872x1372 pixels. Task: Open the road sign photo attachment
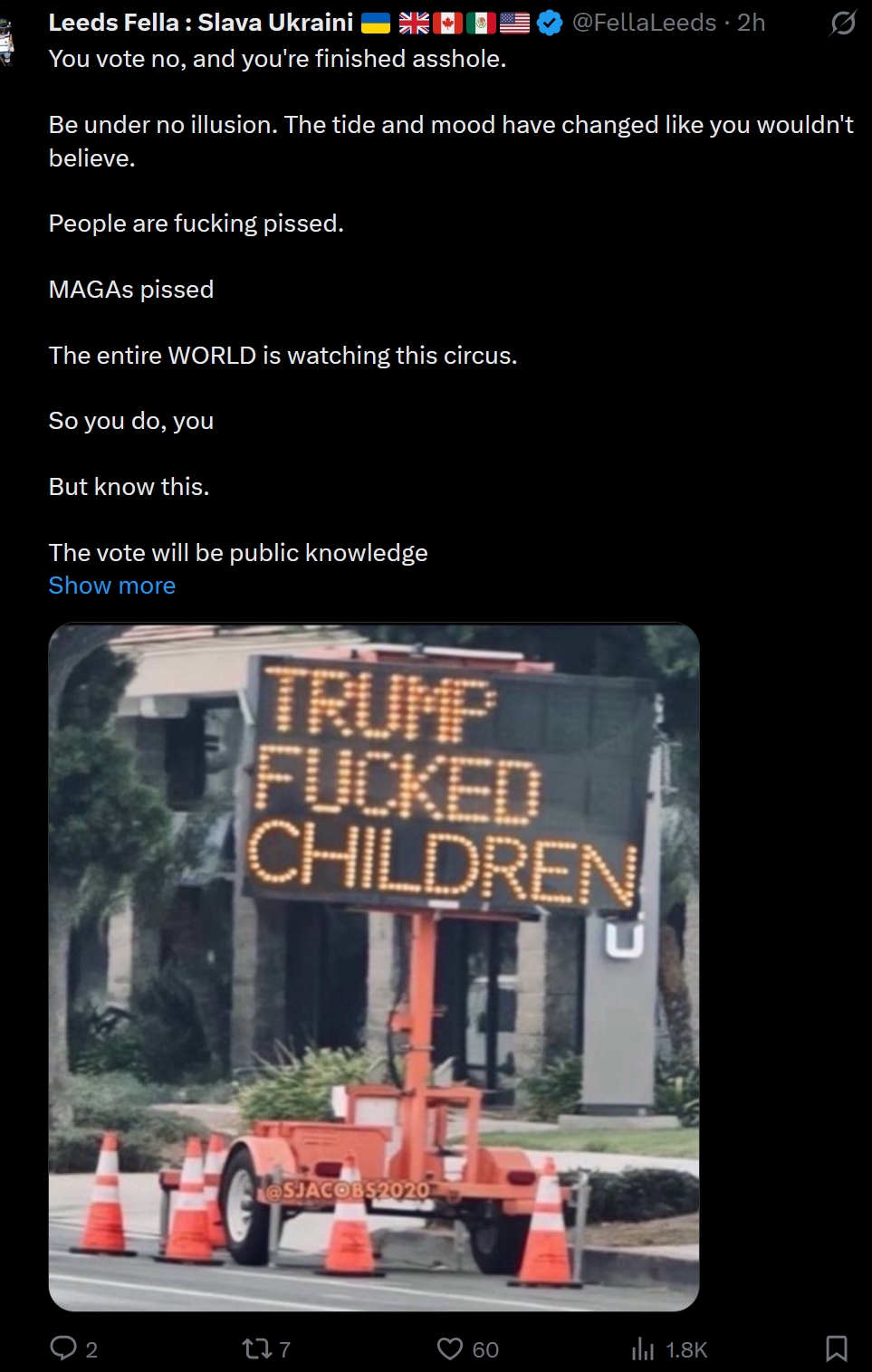pyautogui.click(x=374, y=967)
